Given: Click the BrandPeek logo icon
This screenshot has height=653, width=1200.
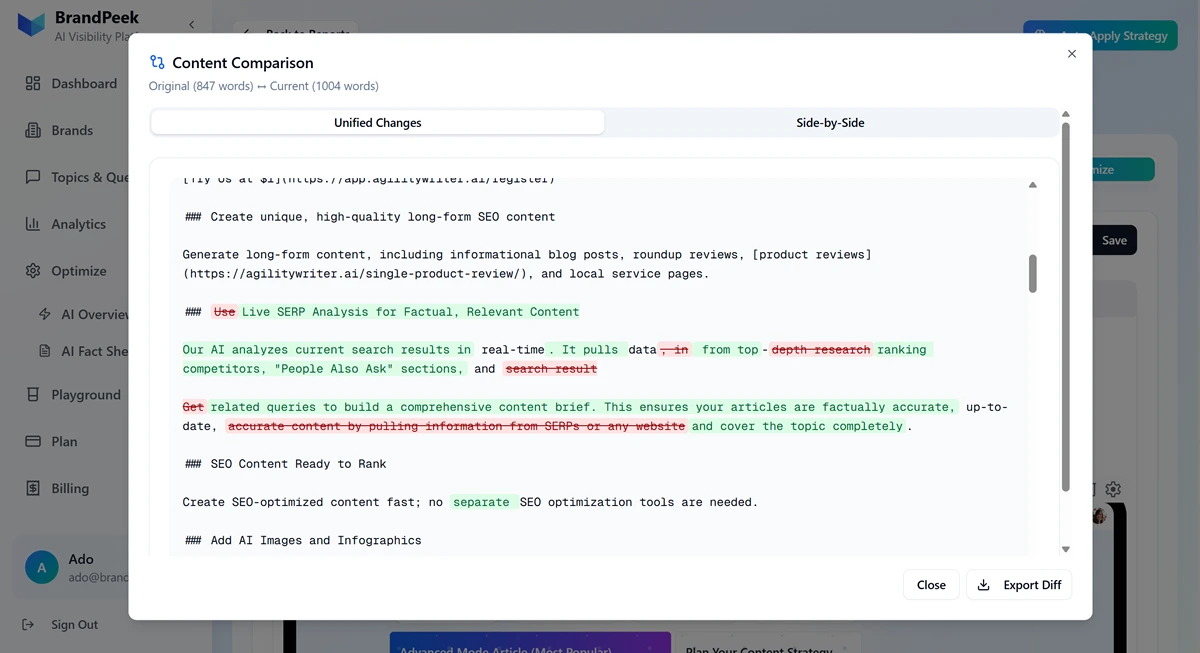Looking at the screenshot, I should 32,25.
